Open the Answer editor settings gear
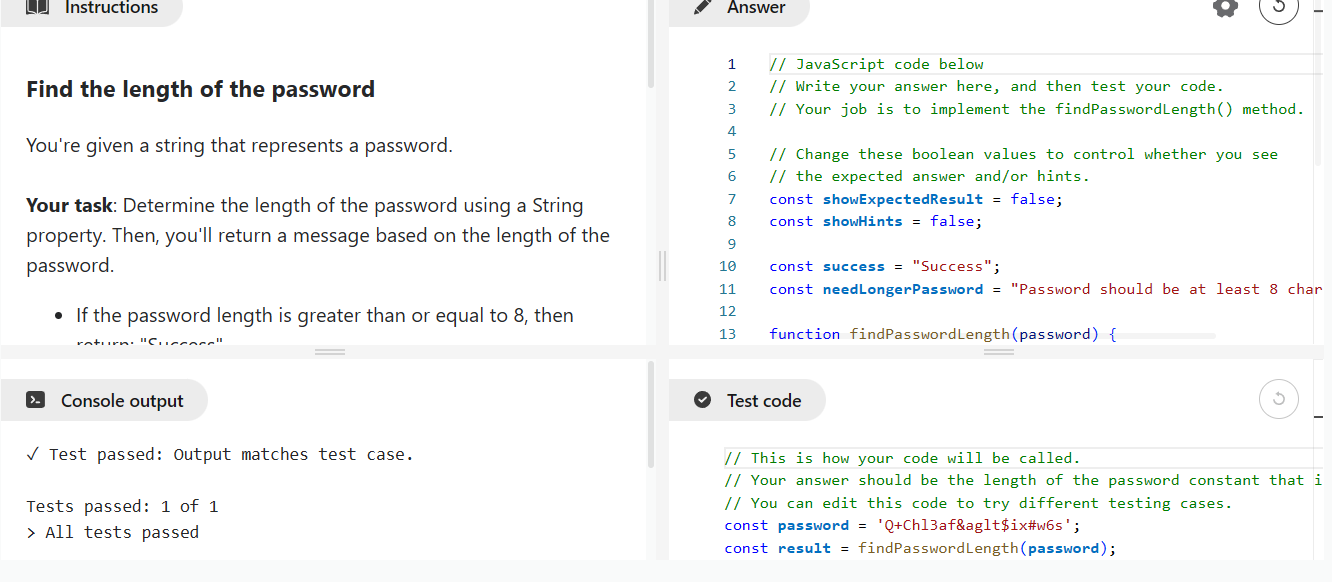Screen dimensions: 1332x582 (x=1225, y=7)
